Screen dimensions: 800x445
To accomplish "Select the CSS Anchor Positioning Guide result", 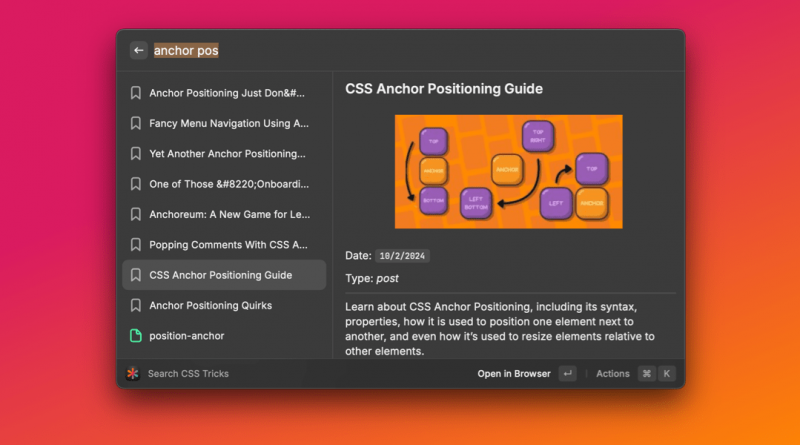I will click(x=221, y=275).
